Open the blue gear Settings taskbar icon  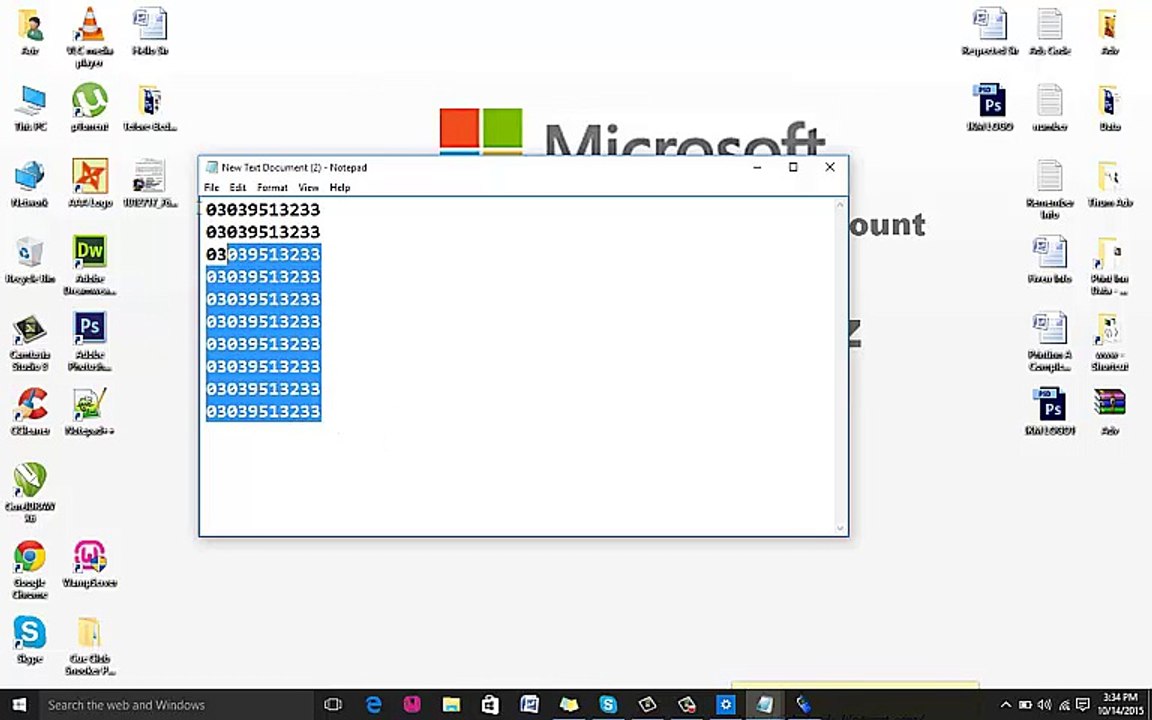click(x=726, y=705)
